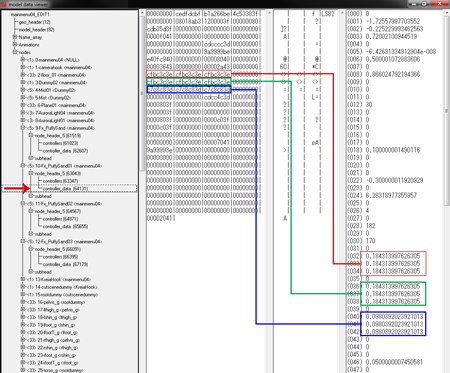Image resolution: width=450 pixels, height=373 pixels.
Task: Expand the 16-pelvis_g node
Action: click(x=23, y=302)
